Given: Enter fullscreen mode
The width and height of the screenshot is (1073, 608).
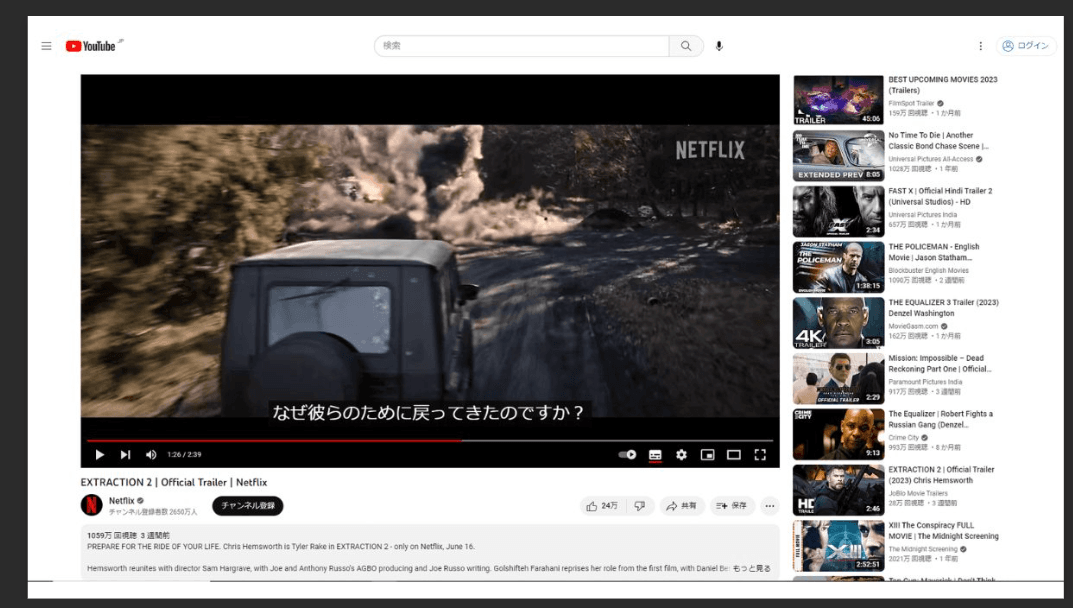Looking at the screenshot, I should point(760,455).
